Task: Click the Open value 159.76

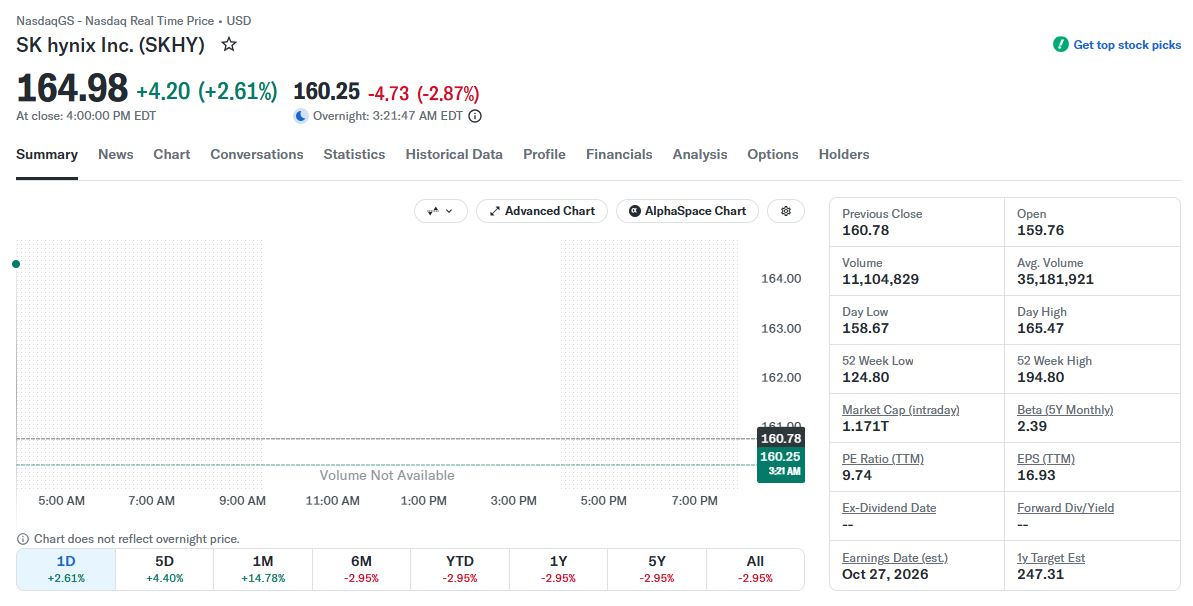Action: (1041, 230)
